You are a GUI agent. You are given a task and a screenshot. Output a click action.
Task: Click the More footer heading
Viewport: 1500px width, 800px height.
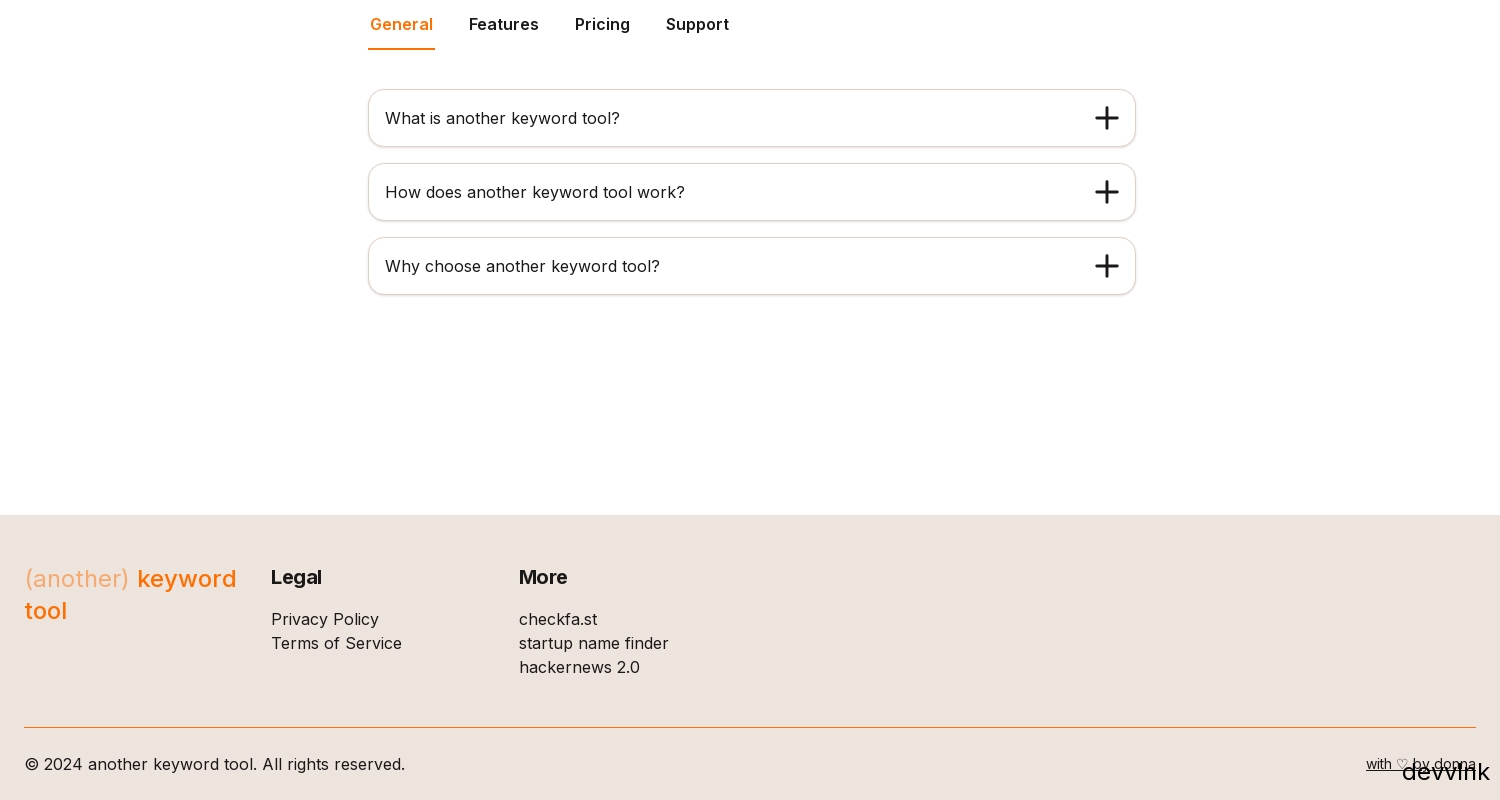pos(543,577)
